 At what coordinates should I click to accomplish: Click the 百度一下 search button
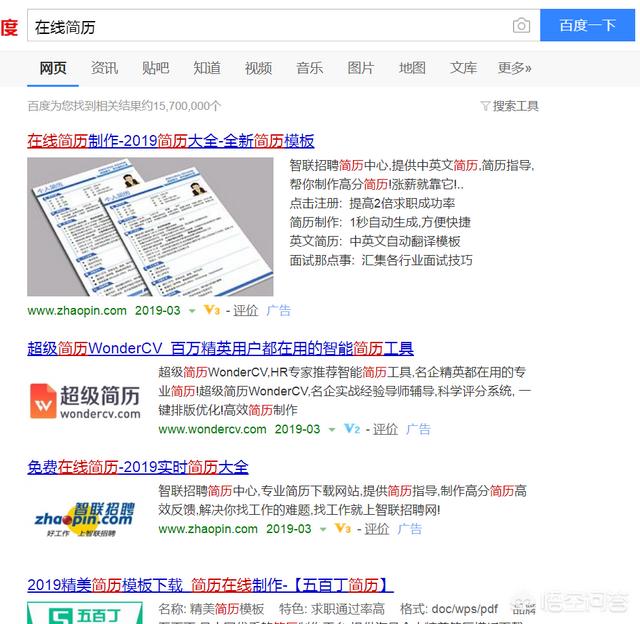[x=587, y=25]
